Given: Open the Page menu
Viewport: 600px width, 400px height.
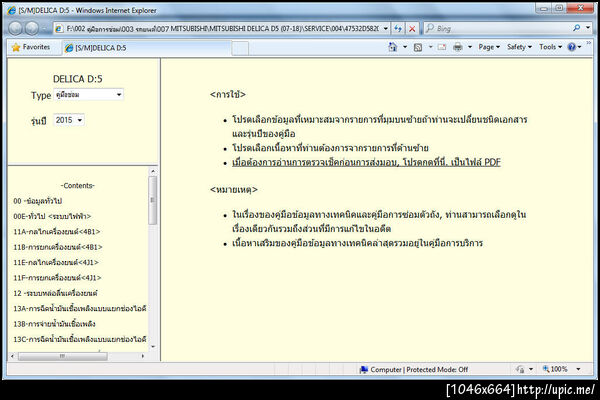Looking at the screenshot, I should 489,47.
